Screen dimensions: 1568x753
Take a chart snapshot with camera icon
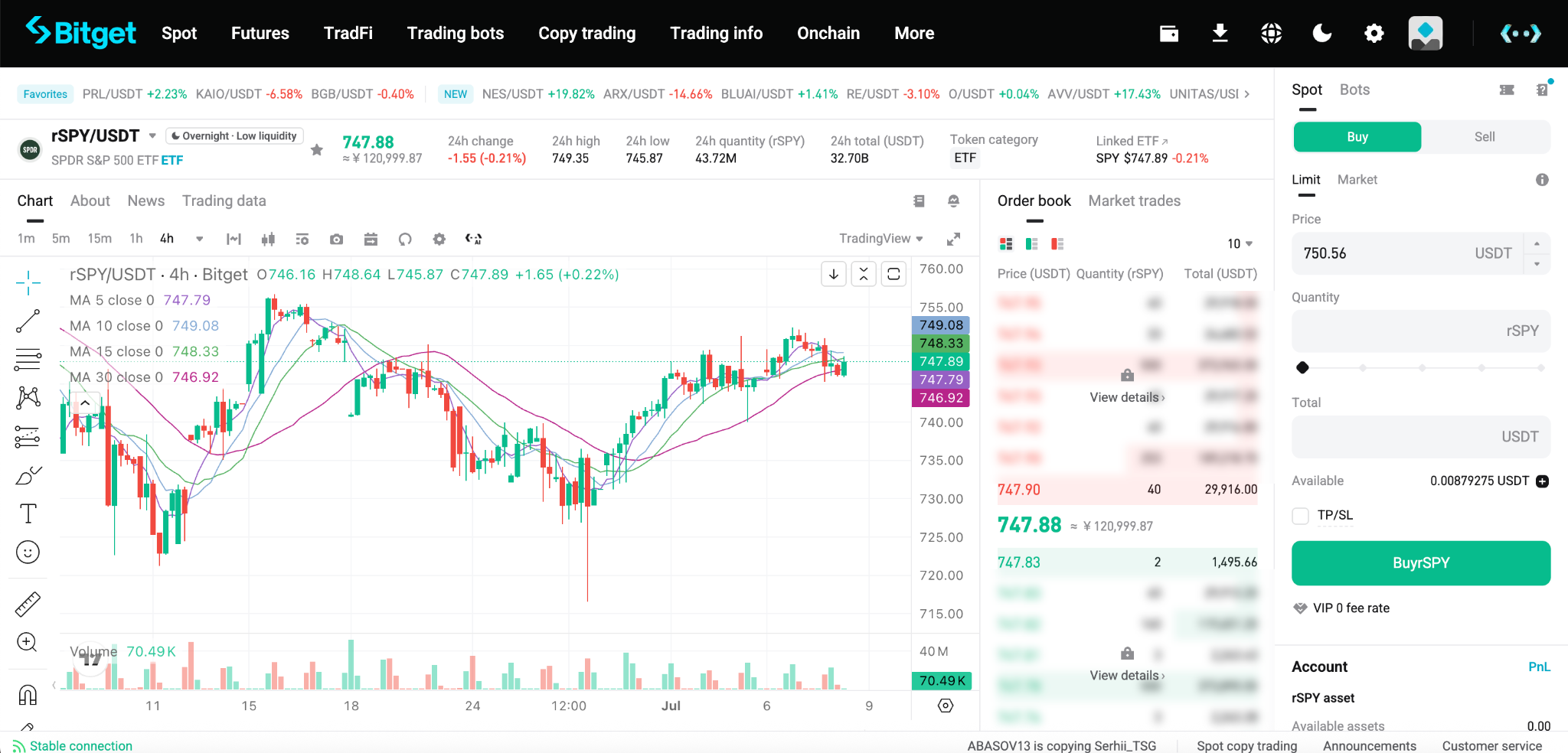click(x=336, y=239)
